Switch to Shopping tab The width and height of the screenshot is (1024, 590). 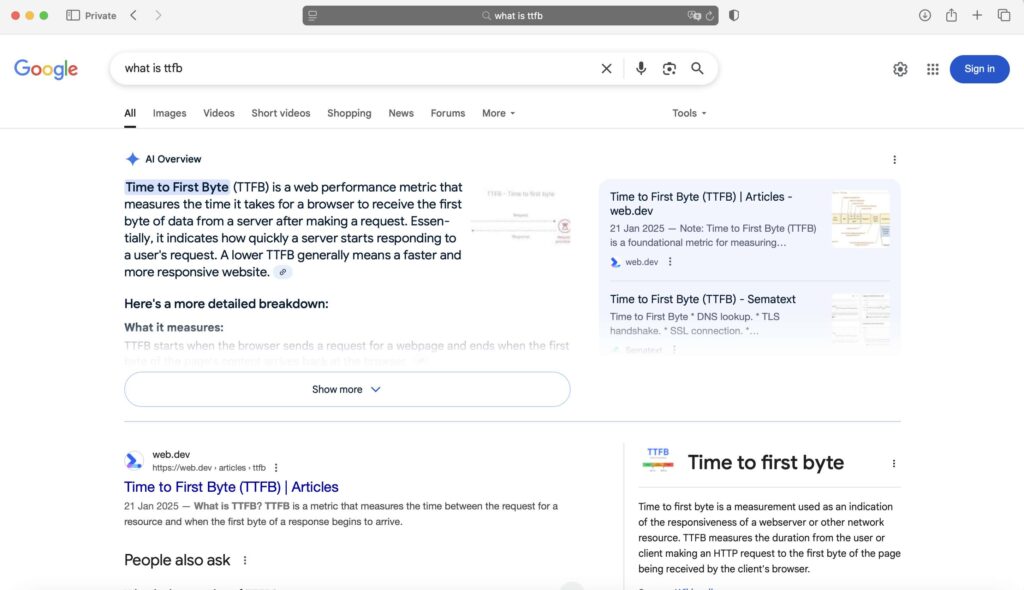[349, 113]
